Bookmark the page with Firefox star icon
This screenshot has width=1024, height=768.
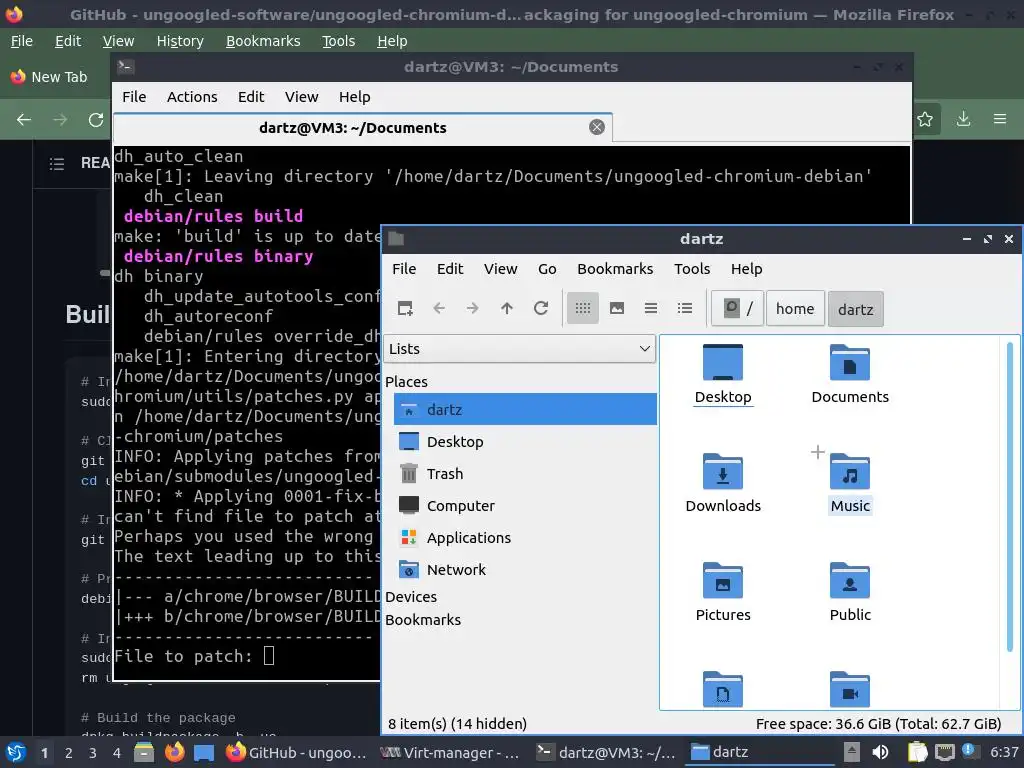click(x=925, y=119)
